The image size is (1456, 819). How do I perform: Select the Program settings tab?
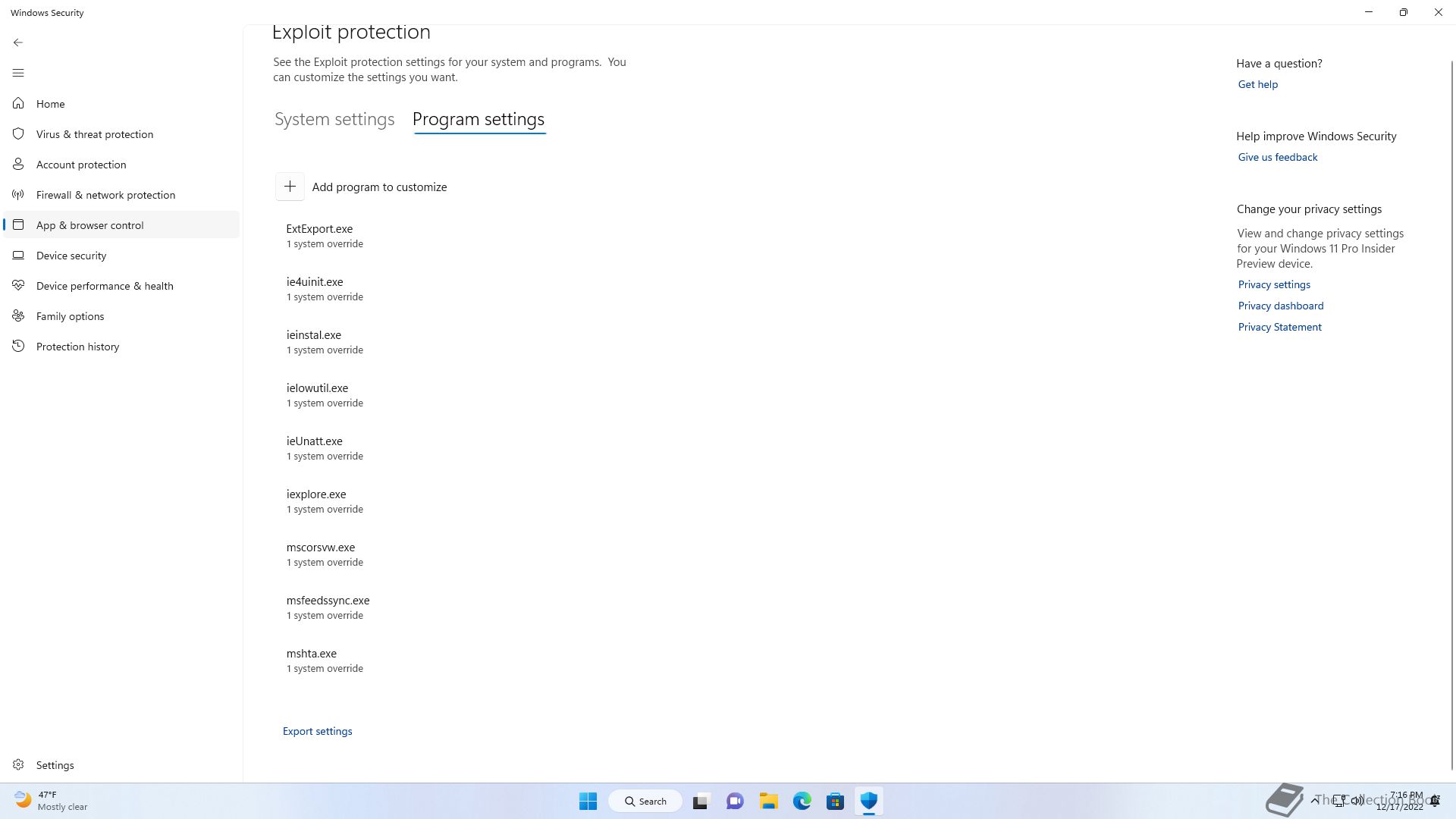coord(479,119)
